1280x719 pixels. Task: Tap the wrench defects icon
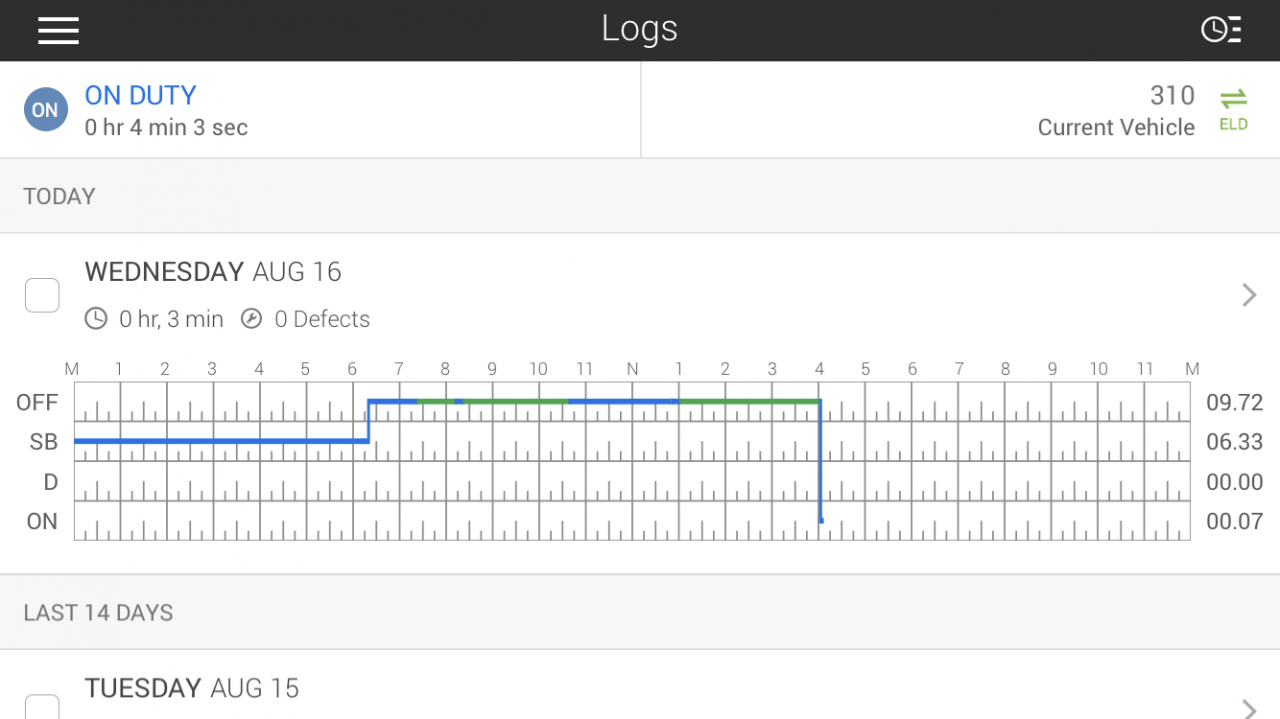point(251,319)
